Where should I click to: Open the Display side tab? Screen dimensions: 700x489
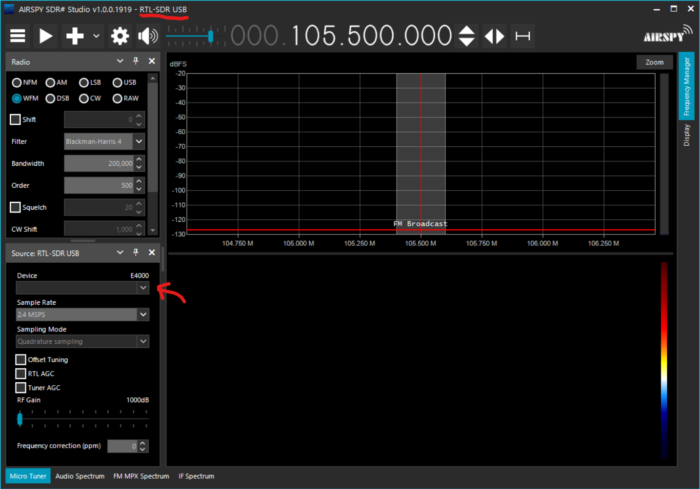[x=687, y=135]
